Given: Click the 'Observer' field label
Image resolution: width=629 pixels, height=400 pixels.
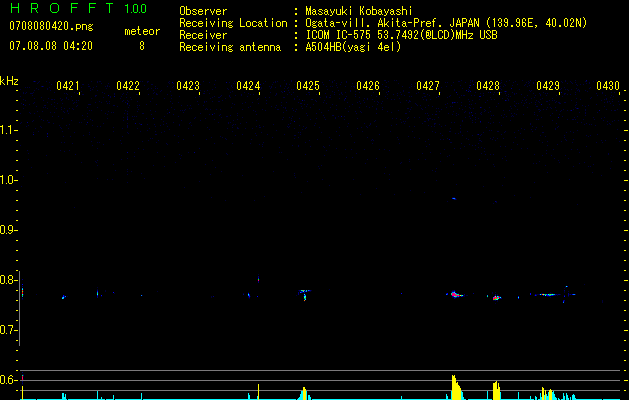Looking at the screenshot, I should coord(203,11).
